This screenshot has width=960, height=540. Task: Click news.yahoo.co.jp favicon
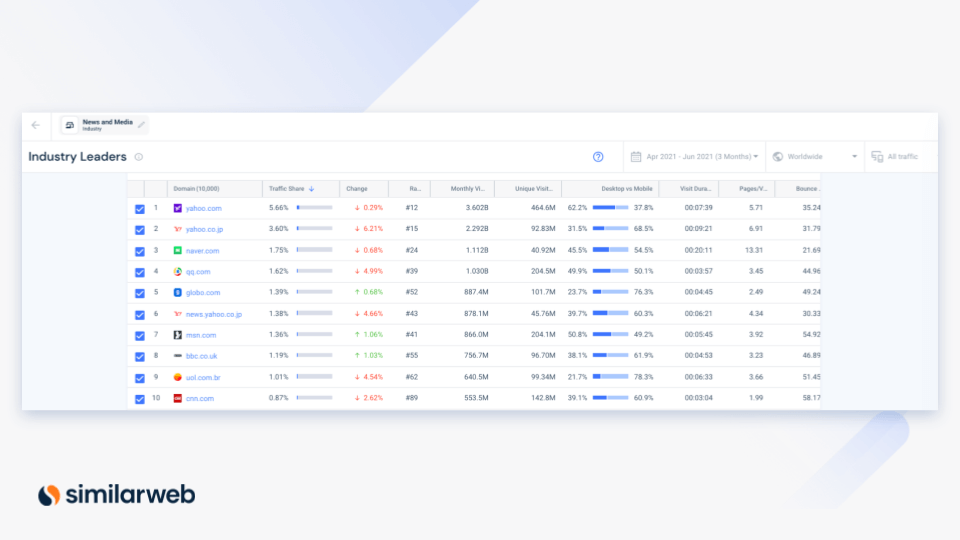[x=178, y=314]
